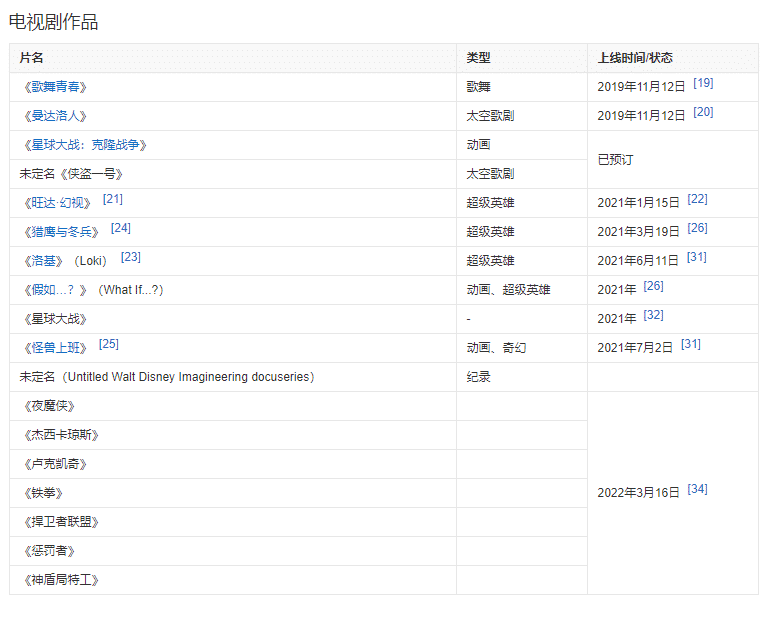Select the 2021年7月2日 date text

click(635, 348)
